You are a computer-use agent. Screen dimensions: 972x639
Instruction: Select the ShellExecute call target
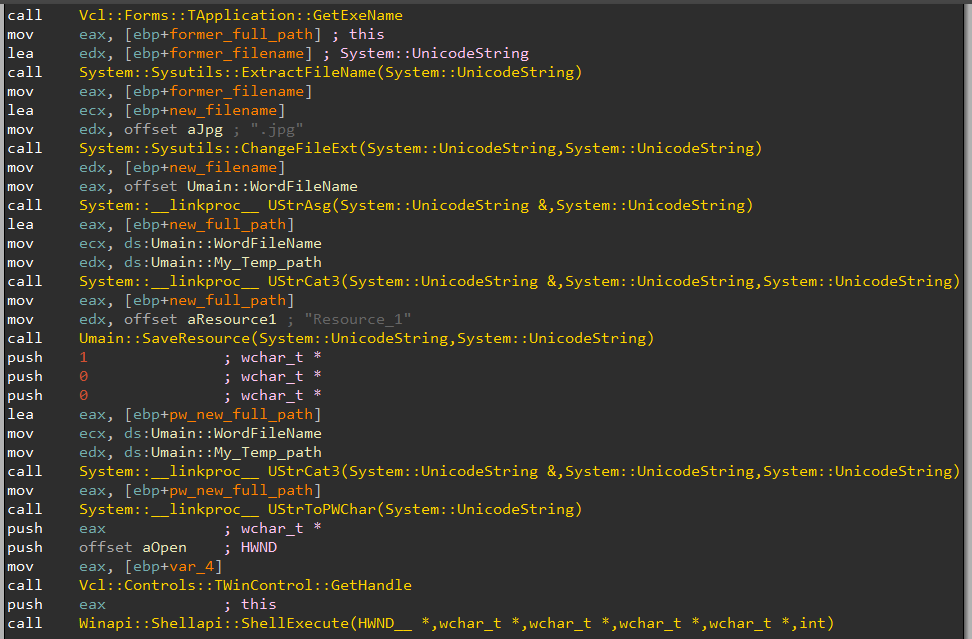click(456, 623)
